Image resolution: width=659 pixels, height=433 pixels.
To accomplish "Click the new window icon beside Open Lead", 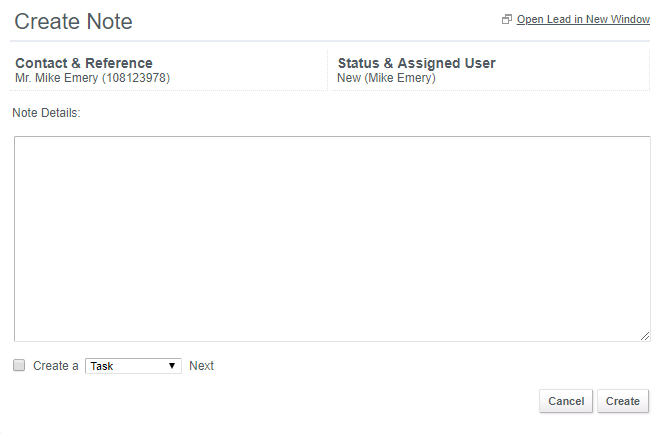I will click(x=506, y=19).
